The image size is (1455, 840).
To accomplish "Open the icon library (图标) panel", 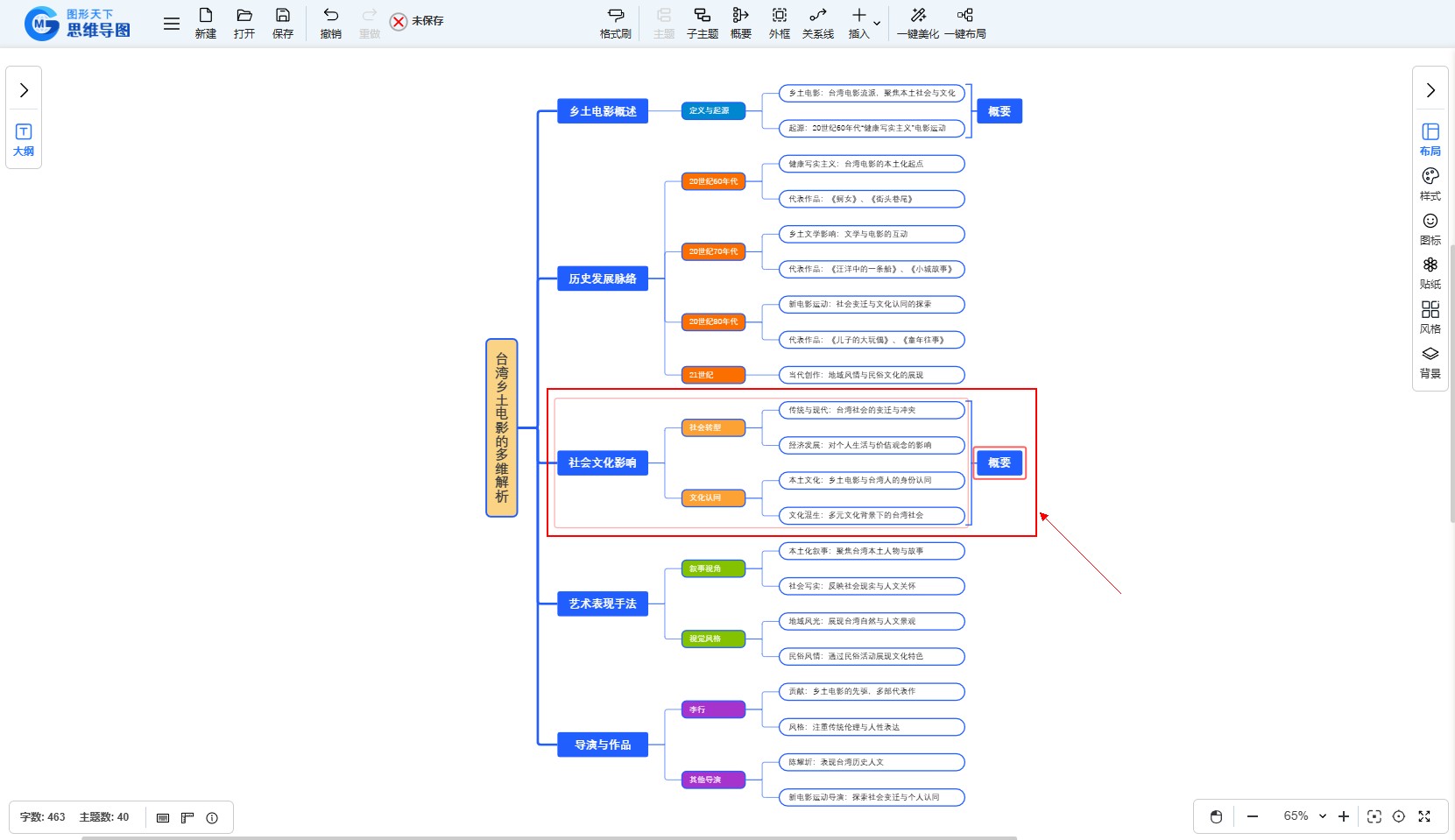I will 1430,228.
